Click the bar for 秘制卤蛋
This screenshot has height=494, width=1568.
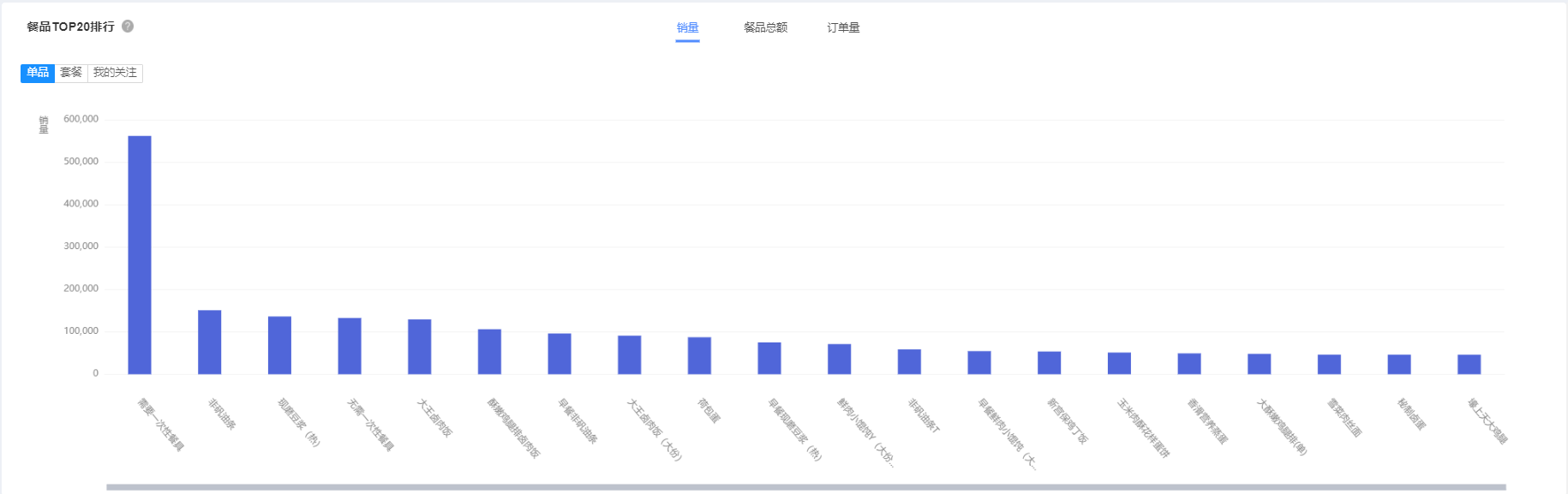click(1399, 364)
